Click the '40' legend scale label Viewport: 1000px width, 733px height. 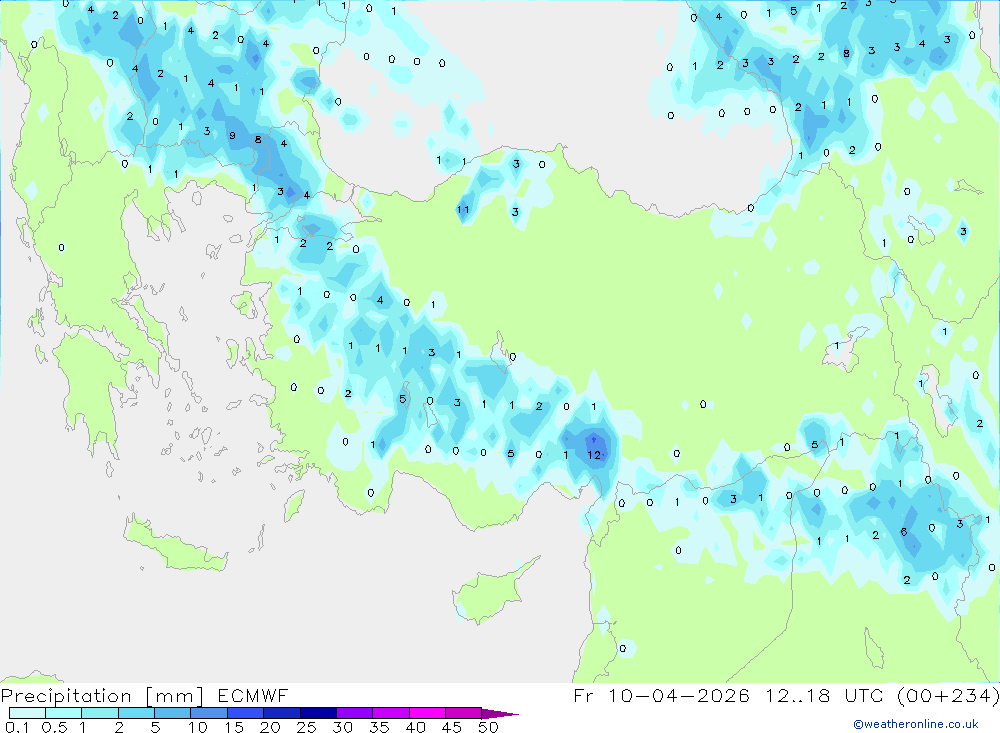415,727
